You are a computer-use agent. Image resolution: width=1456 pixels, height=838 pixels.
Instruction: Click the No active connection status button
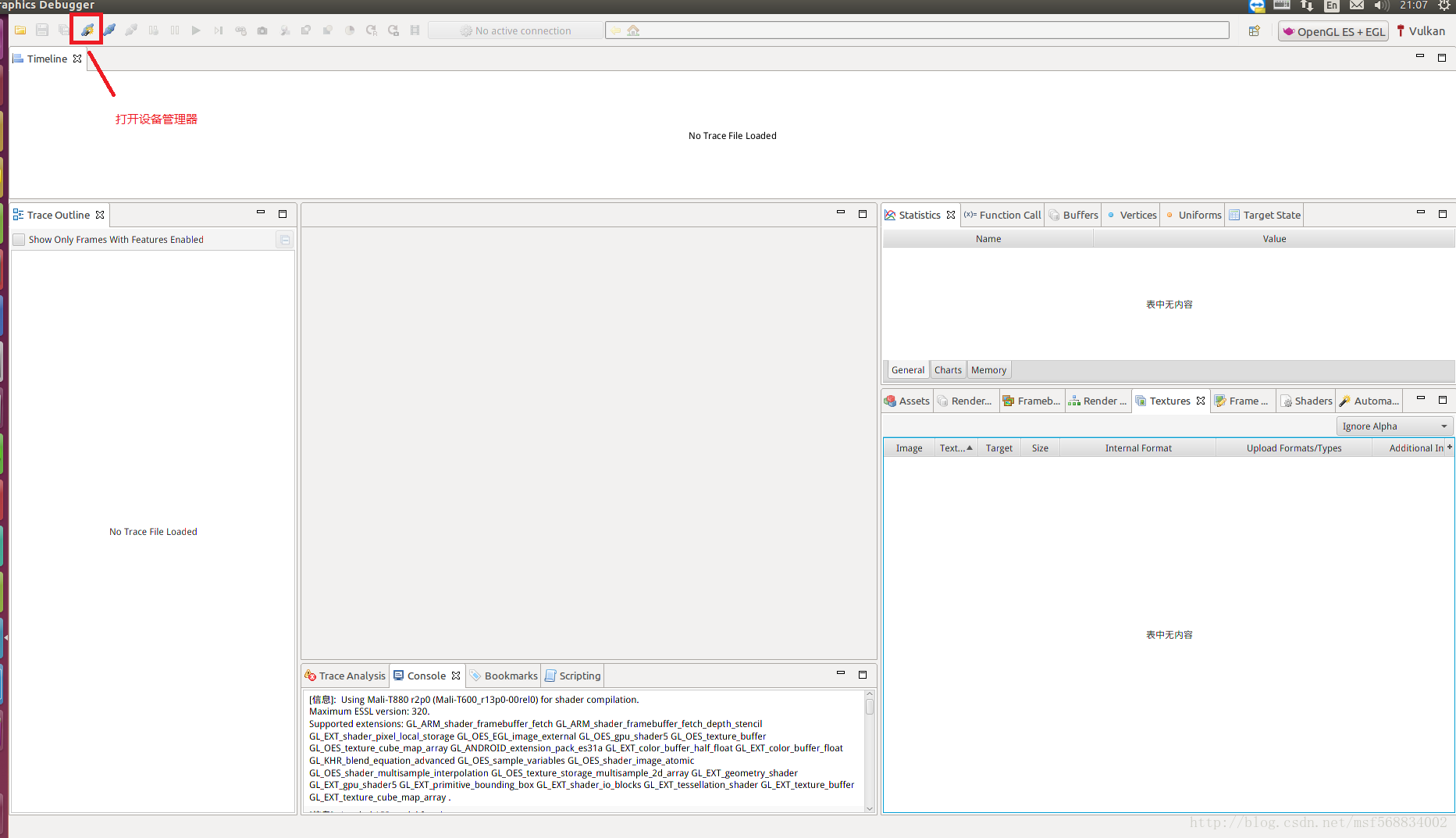pyautogui.click(x=515, y=30)
